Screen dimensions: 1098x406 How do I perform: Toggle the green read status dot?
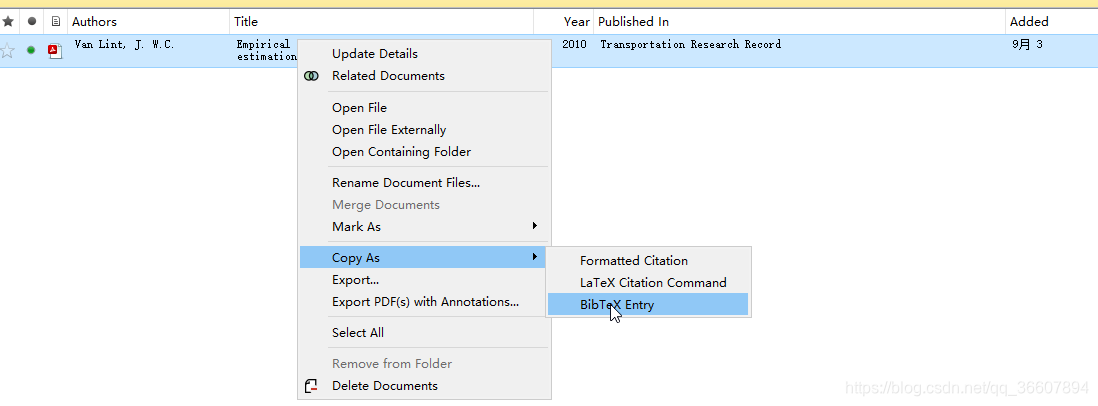(31, 50)
